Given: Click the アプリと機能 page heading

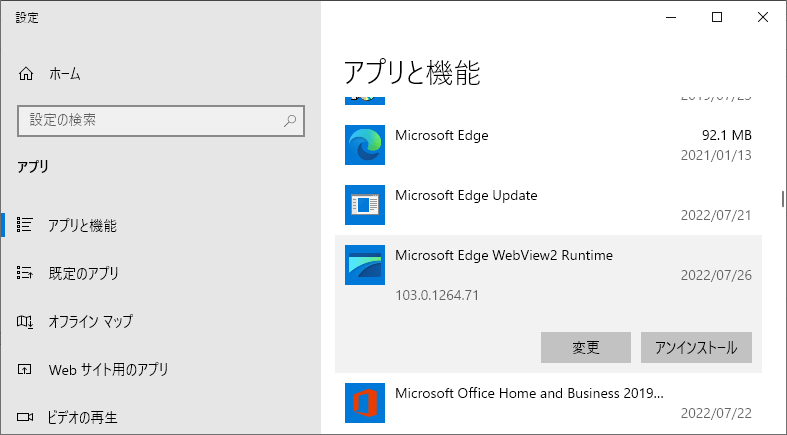Looking at the screenshot, I should click(x=412, y=73).
